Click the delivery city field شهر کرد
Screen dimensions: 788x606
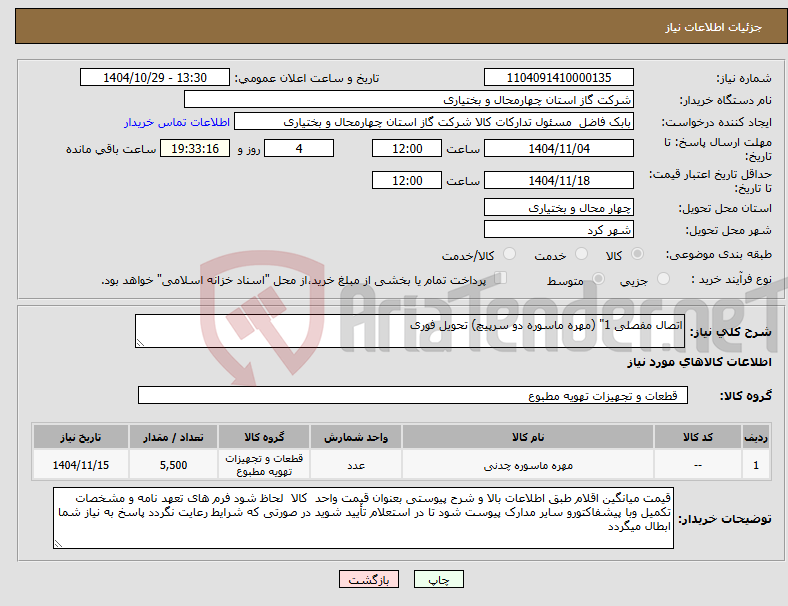coord(558,230)
